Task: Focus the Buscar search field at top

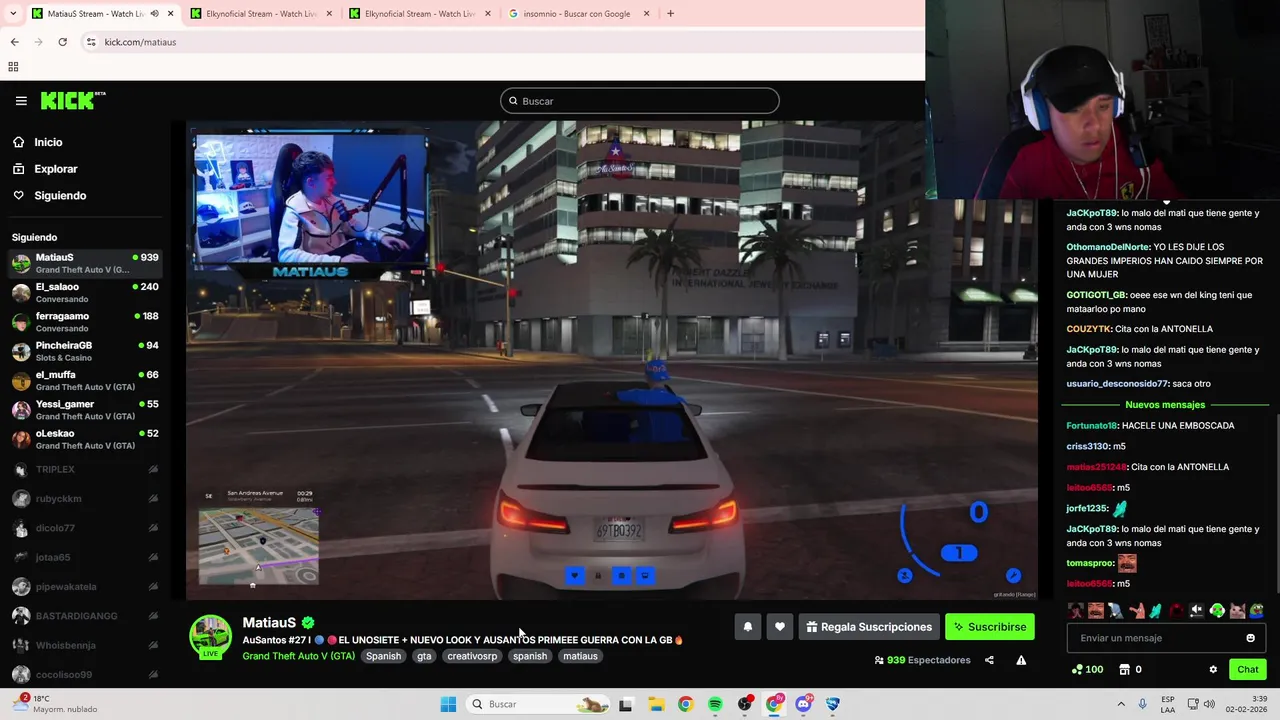Action: [640, 101]
